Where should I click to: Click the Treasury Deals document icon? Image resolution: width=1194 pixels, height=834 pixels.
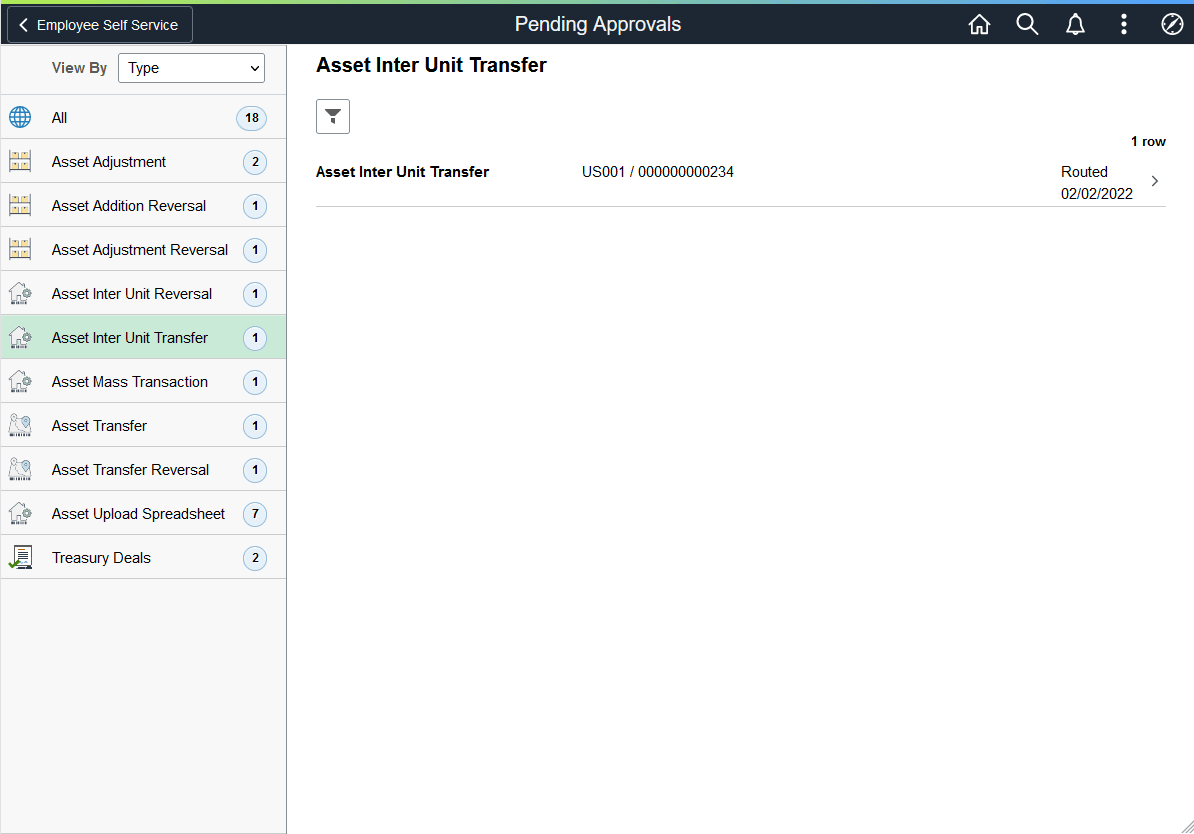tap(20, 557)
